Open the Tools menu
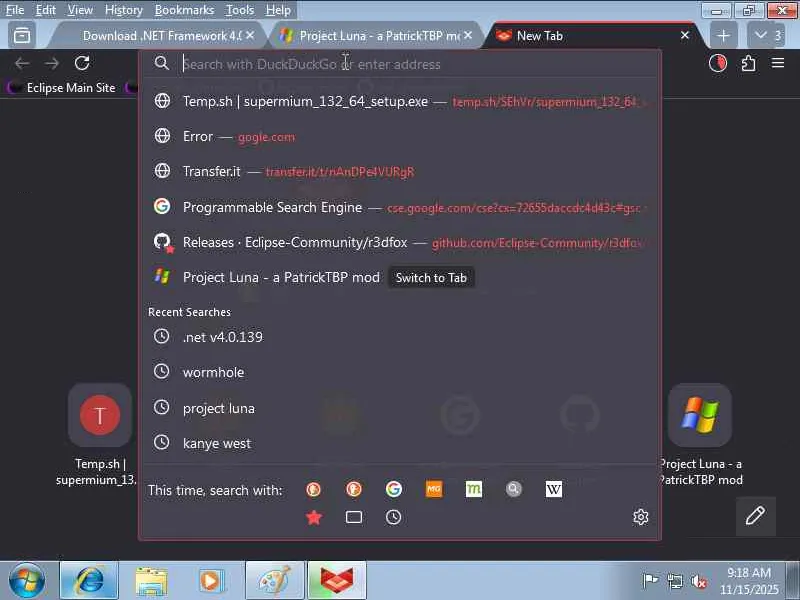The height and width of the screenshot is (600, 800). tap(240, 10)
